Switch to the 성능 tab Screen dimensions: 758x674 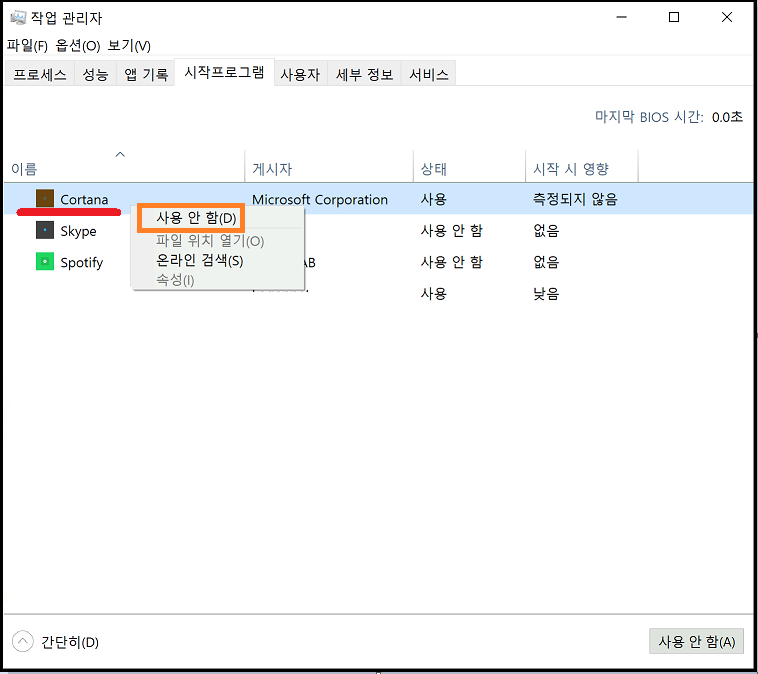tap(95, 74)
